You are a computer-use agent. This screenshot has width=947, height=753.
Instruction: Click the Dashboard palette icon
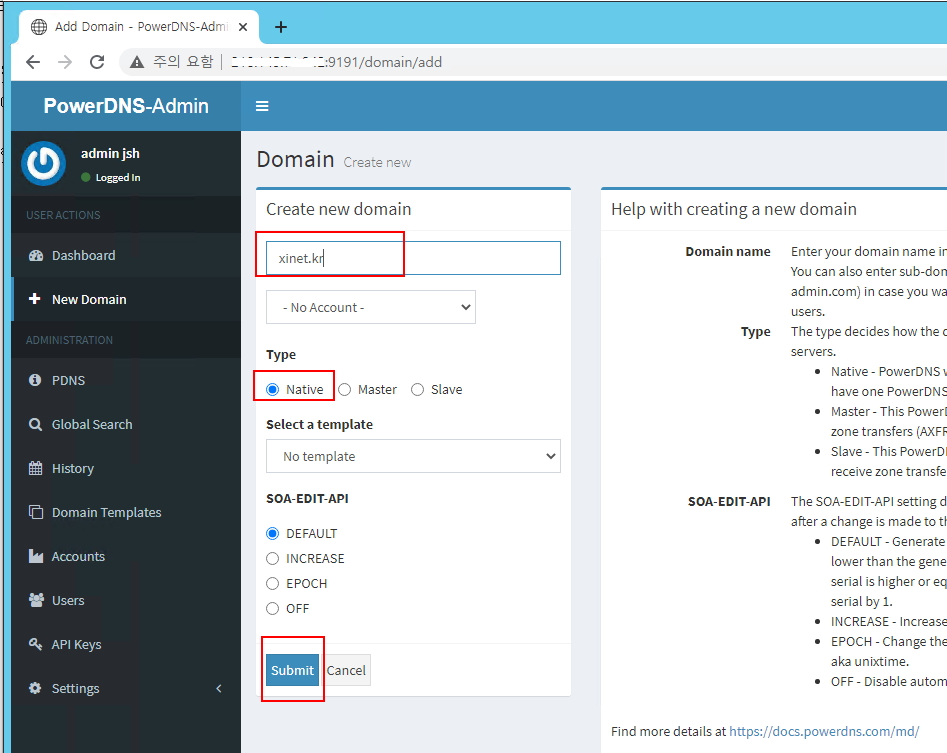tap(36, 256)
